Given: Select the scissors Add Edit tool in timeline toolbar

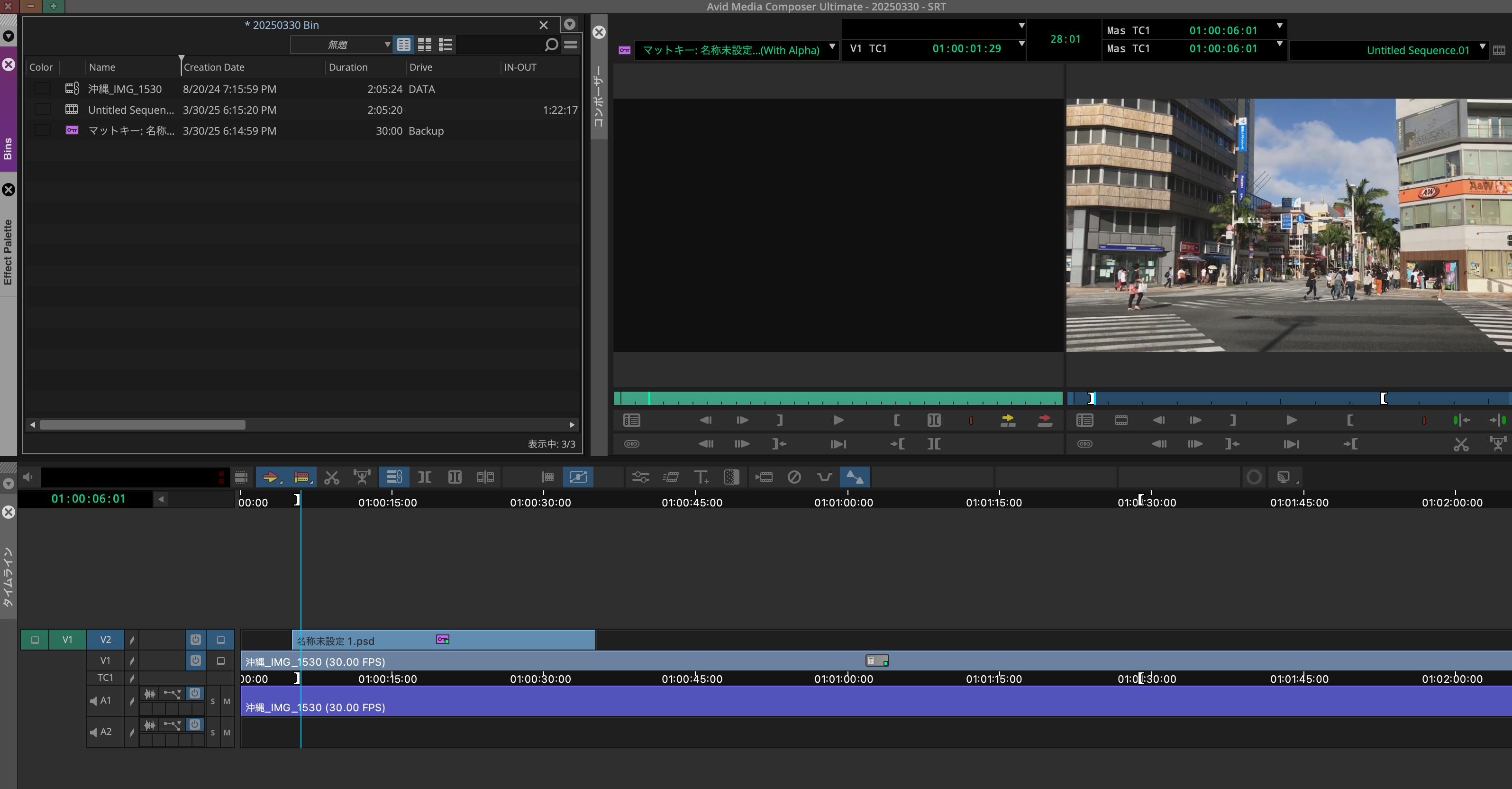Looking at the screenshot, I should coord(332,477).
